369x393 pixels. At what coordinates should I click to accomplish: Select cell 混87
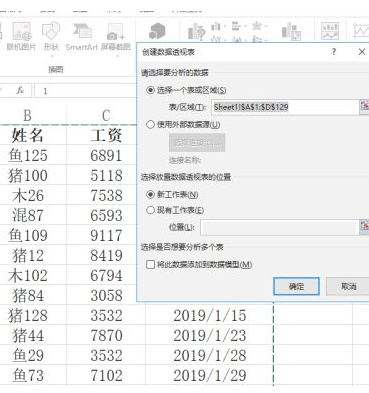[28, 215]
